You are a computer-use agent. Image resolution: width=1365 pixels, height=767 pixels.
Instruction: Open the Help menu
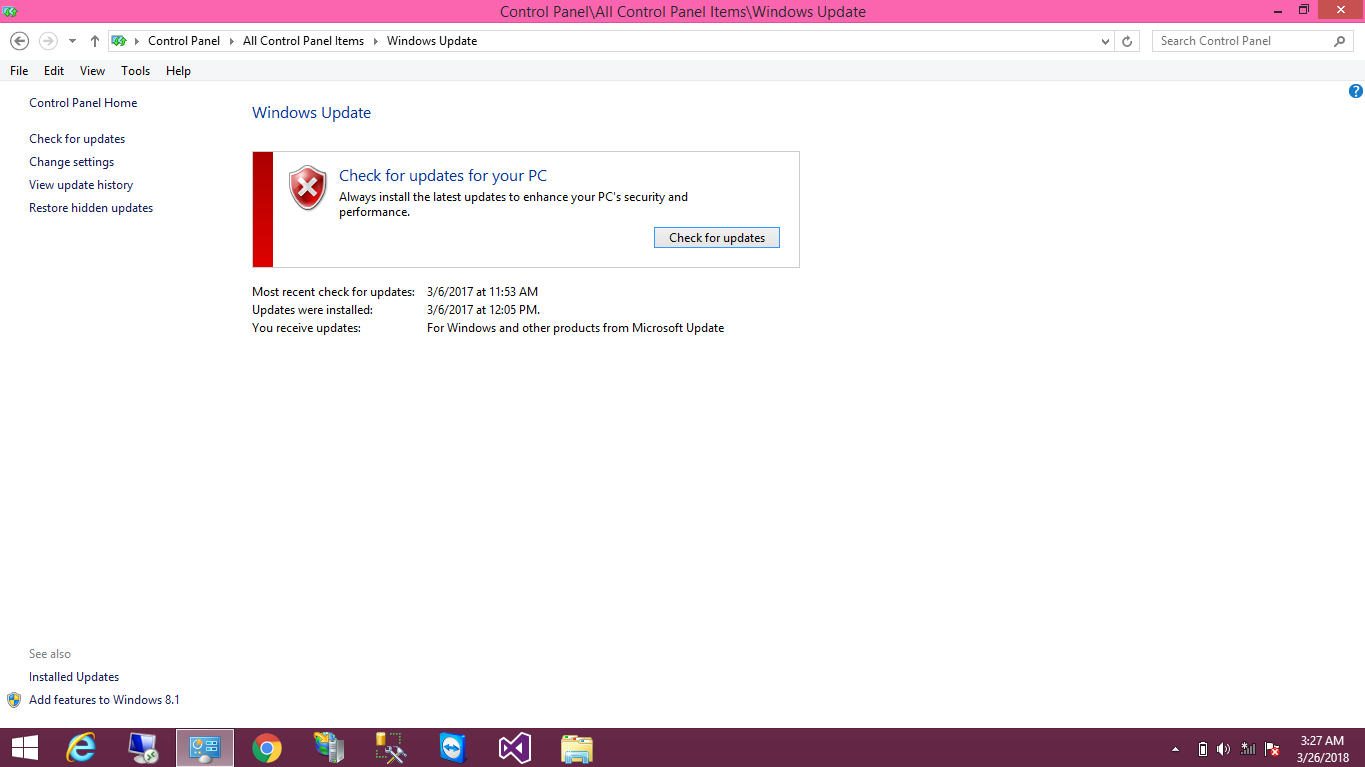pos(178,71)
